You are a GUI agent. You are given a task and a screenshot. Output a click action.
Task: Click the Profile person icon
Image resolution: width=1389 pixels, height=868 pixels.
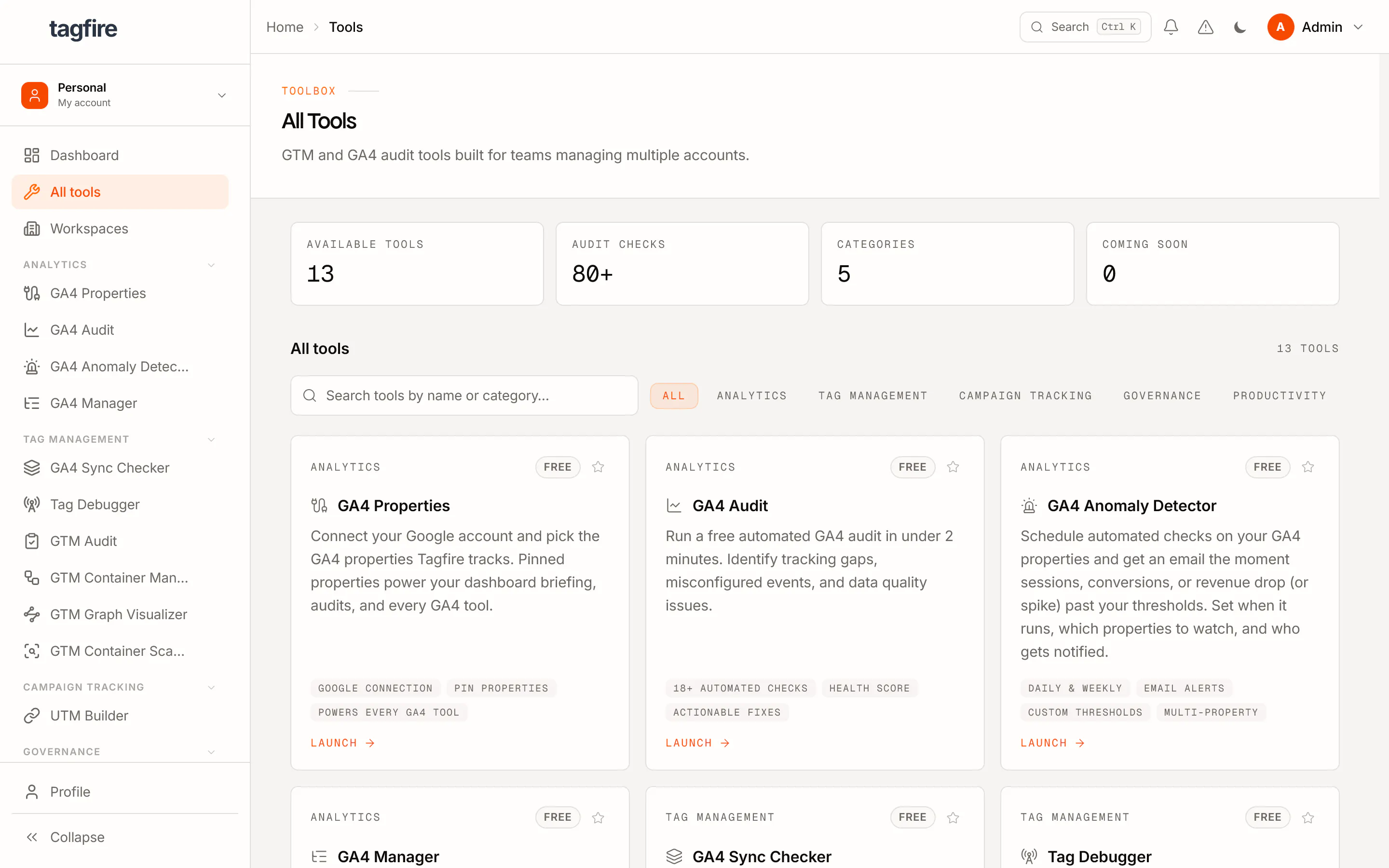pos(31,792)
